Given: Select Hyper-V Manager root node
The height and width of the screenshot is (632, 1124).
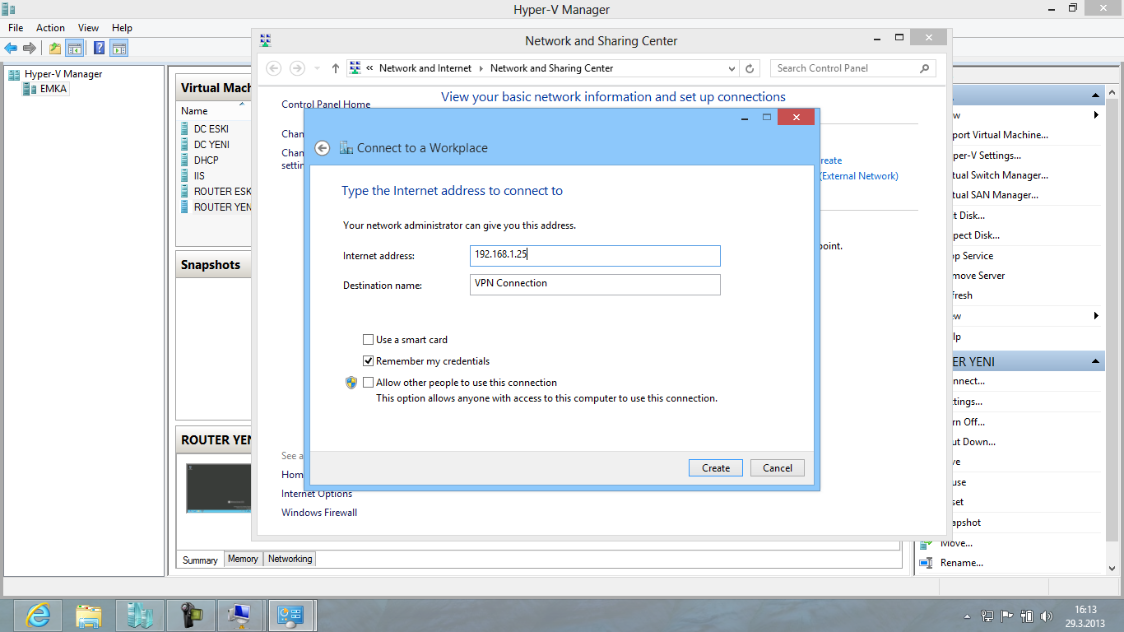Looking at the screenshot, I should (x=63, y=74).
